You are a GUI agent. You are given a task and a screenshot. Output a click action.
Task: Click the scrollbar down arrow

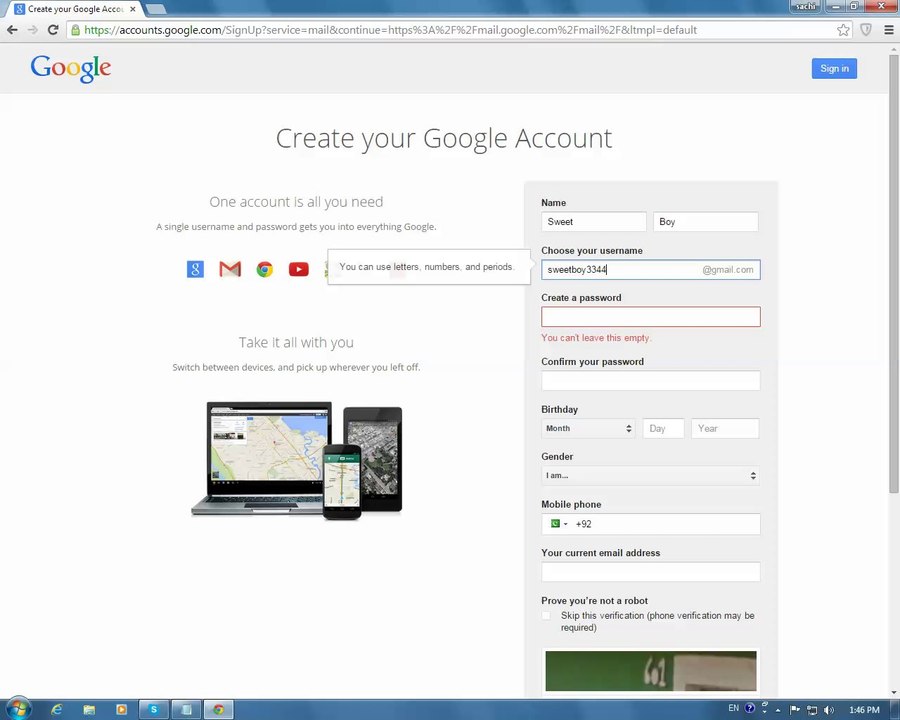[x=894, y=692]
